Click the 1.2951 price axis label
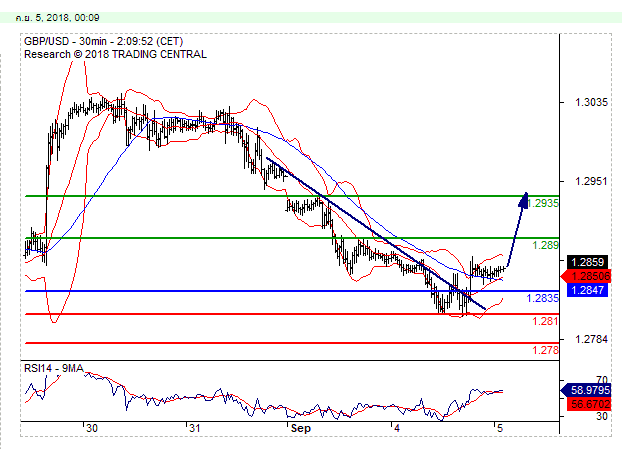 pyautogui.click(x=591, y=181)
